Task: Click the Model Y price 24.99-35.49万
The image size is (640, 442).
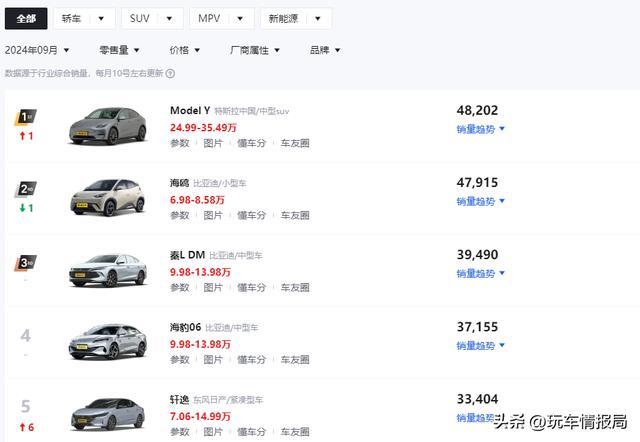Action: tap(203, 128)
